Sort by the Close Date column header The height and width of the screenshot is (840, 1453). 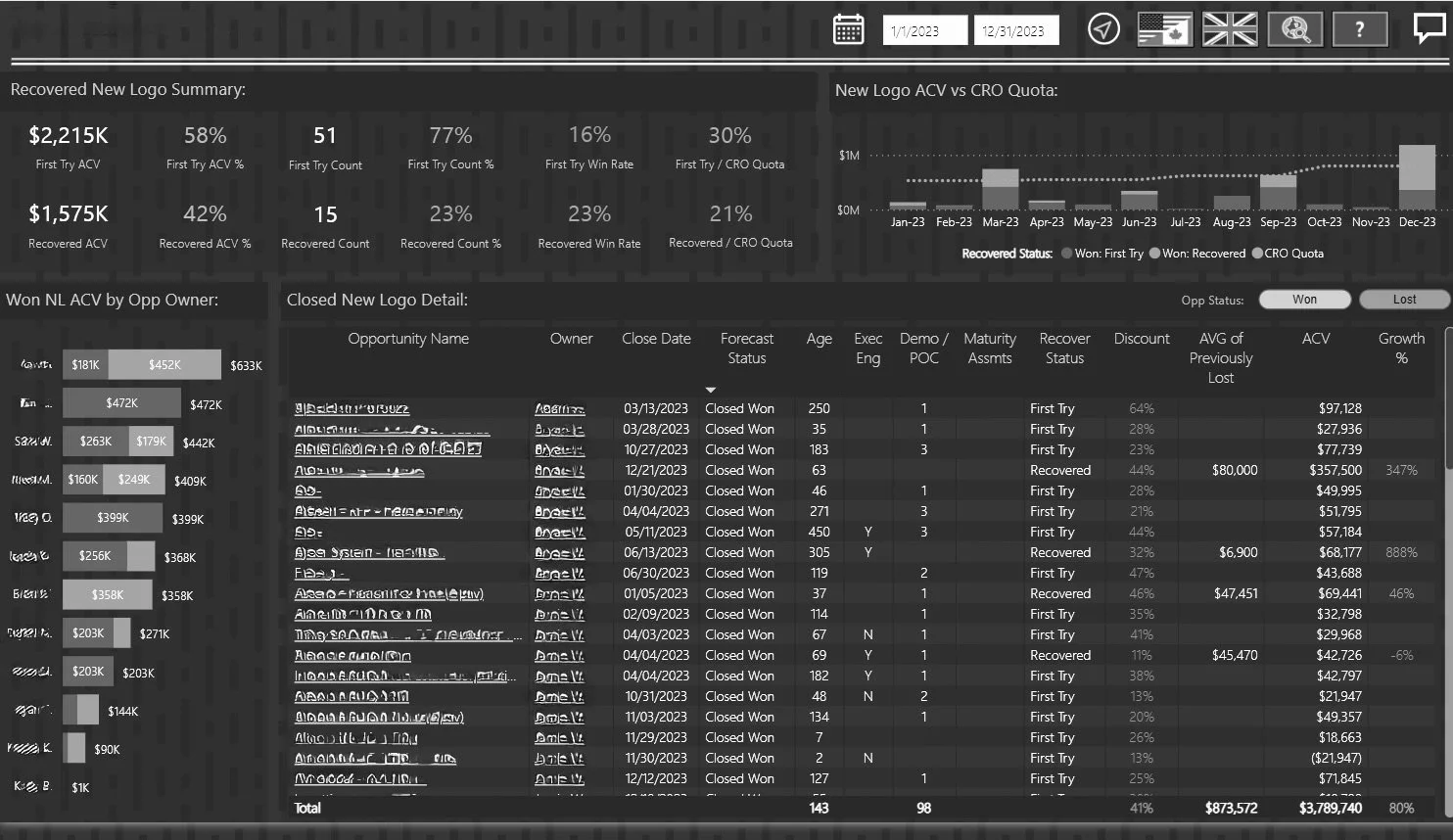(656, 339)
